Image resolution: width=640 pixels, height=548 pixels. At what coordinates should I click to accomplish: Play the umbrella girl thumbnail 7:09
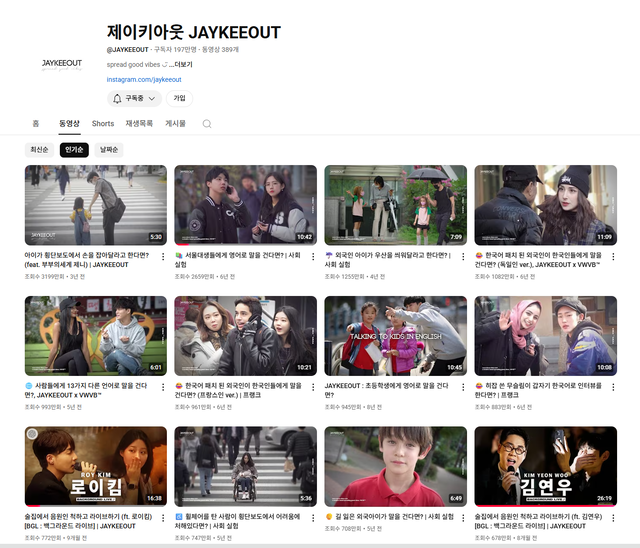pyautogui.click(x=396, y=205)
